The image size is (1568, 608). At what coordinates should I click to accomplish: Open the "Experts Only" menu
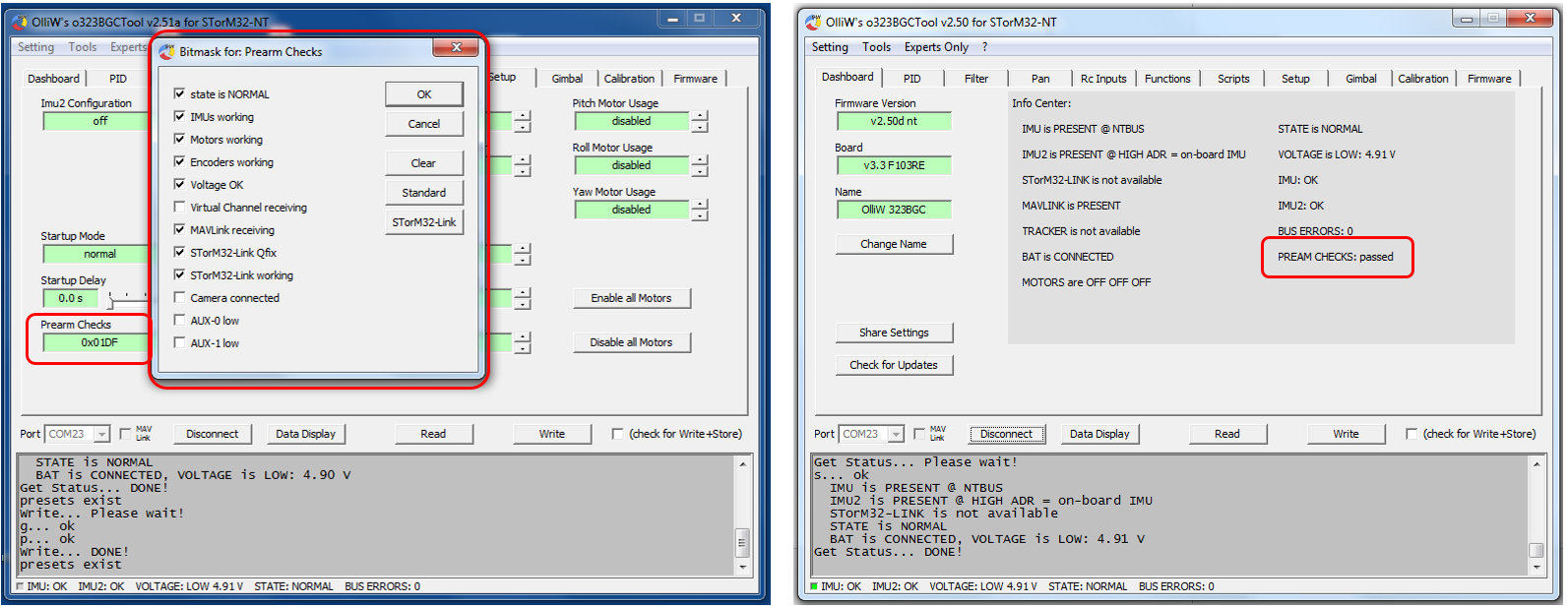935,47
